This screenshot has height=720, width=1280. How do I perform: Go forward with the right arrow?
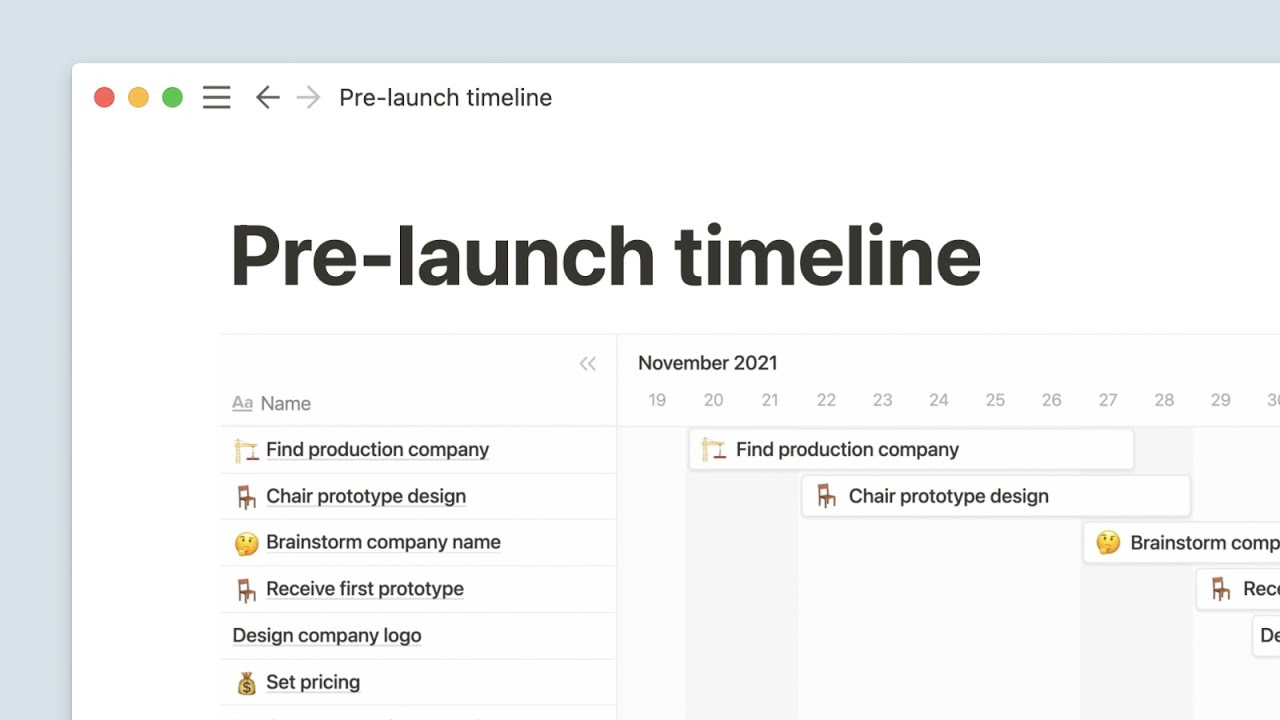308,97
